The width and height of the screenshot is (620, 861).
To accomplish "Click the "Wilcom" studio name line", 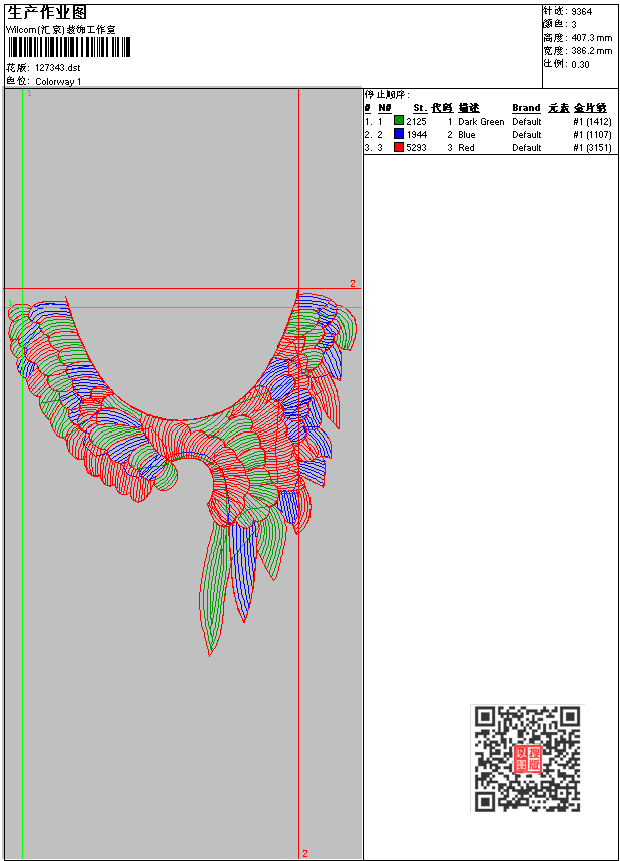I will pos(60,30).
